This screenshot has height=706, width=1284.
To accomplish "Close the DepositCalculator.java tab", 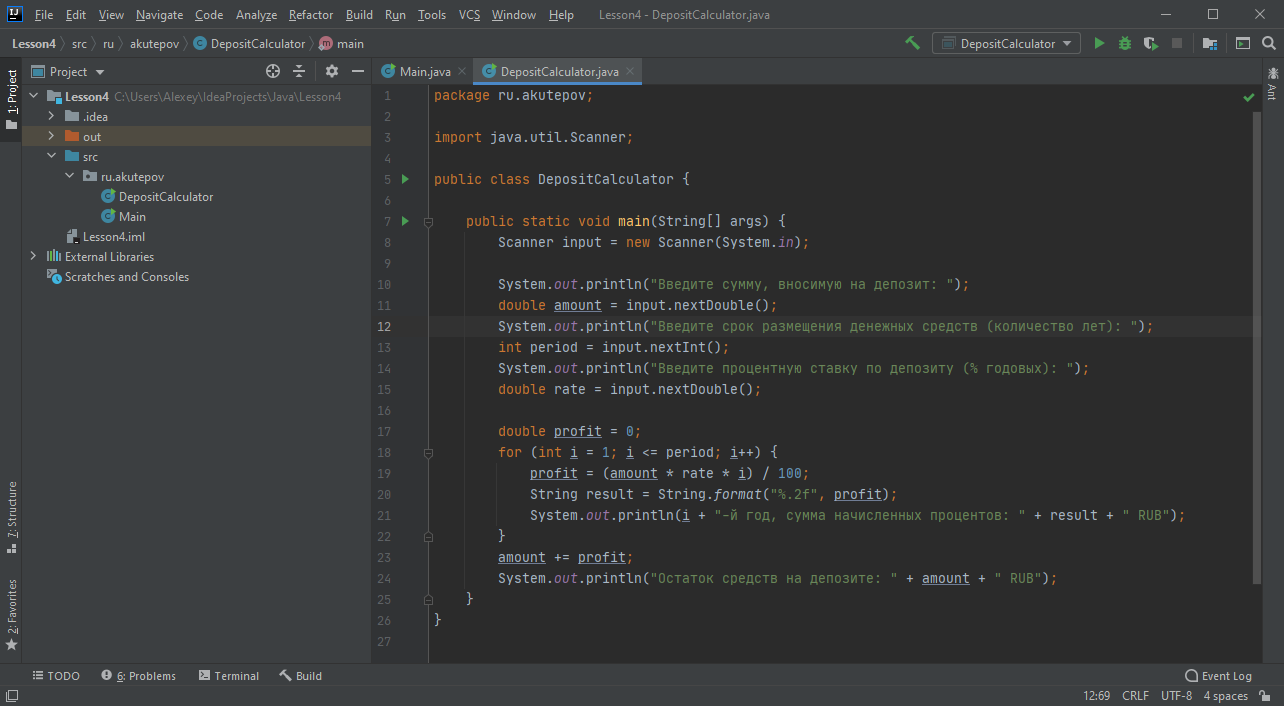I will (x=630, y=72).
